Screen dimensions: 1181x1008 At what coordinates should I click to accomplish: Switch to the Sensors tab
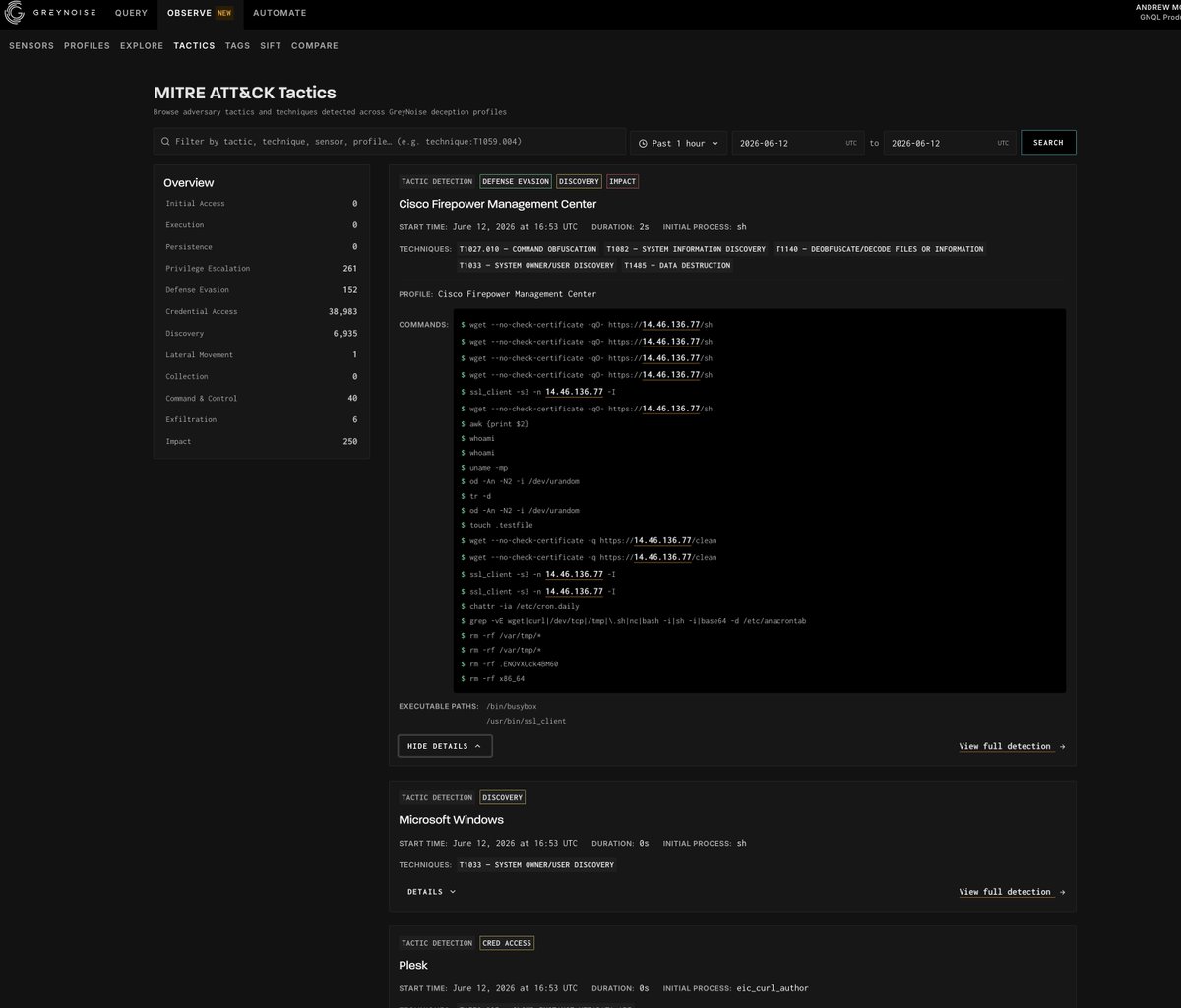(31, 45)
